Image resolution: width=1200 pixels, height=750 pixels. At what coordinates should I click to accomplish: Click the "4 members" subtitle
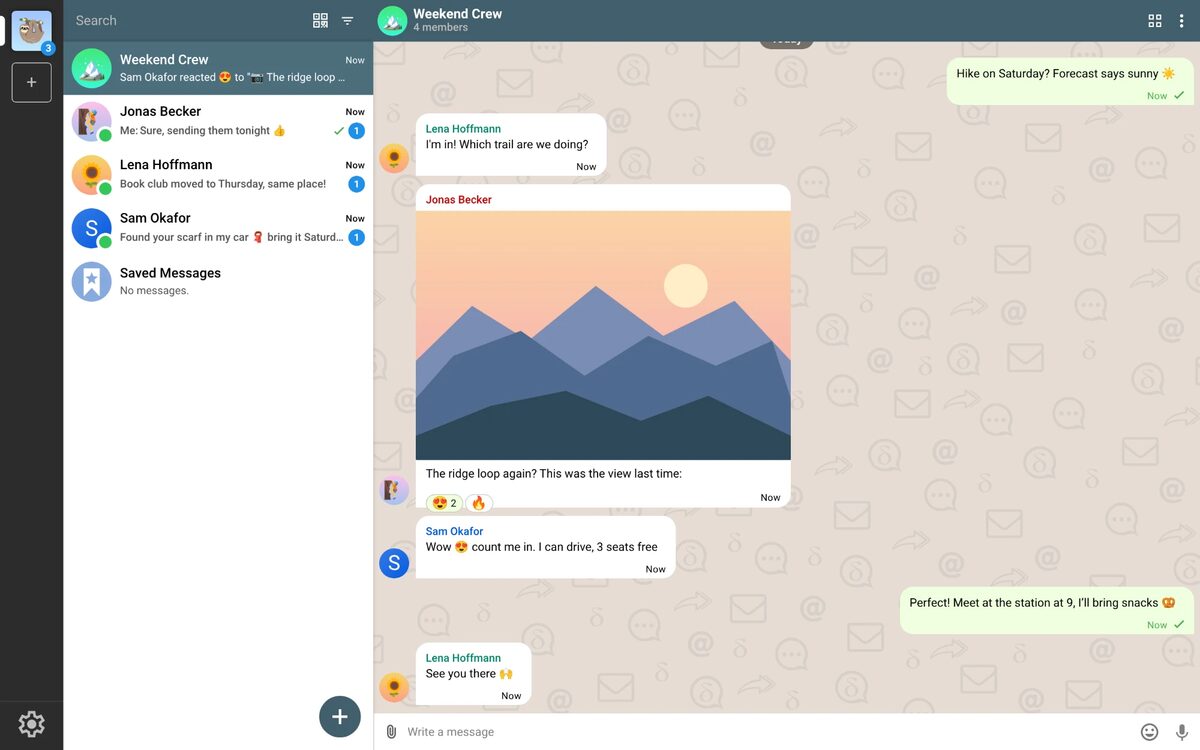[440, 28]
